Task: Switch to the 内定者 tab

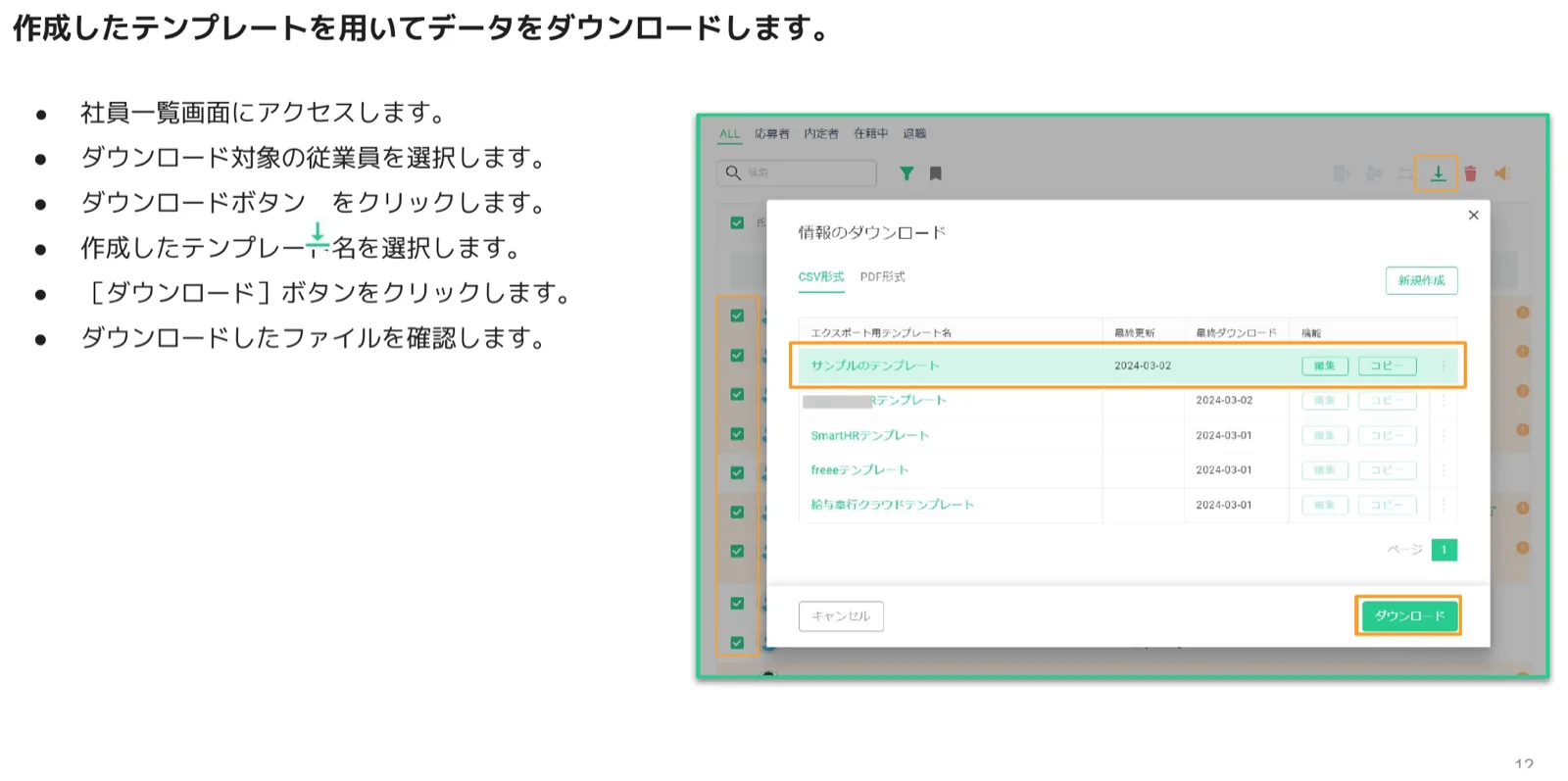Action: click(821, 133)
